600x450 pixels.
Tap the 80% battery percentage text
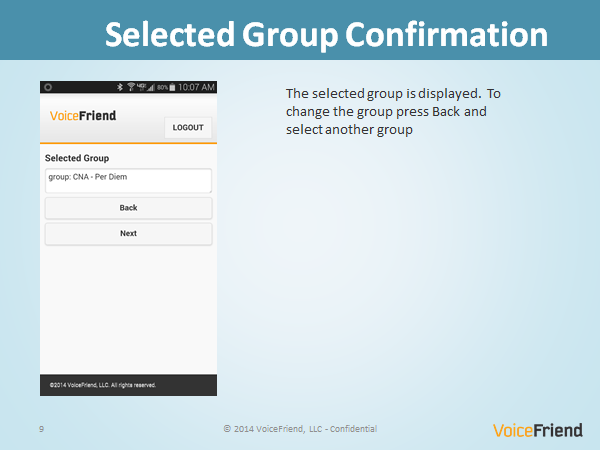pyautogui.click(x=162, y=88)
